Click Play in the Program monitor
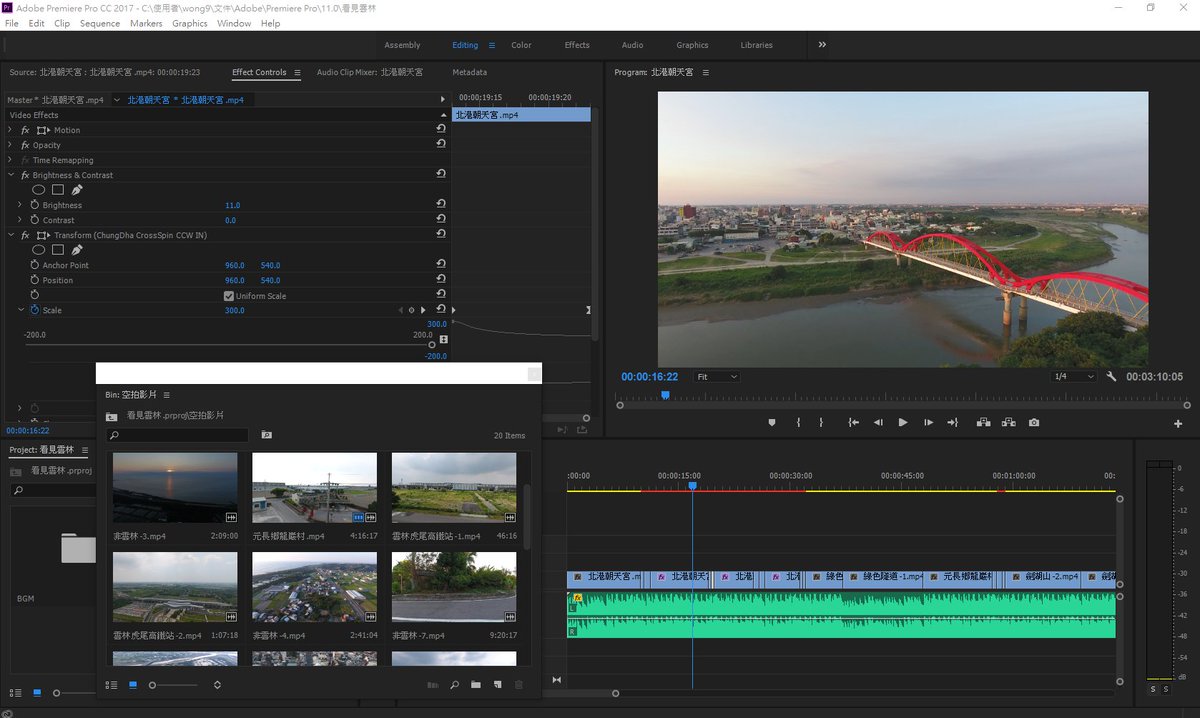The height and width of the screenshot is (718, 1200). pos(903,423)
